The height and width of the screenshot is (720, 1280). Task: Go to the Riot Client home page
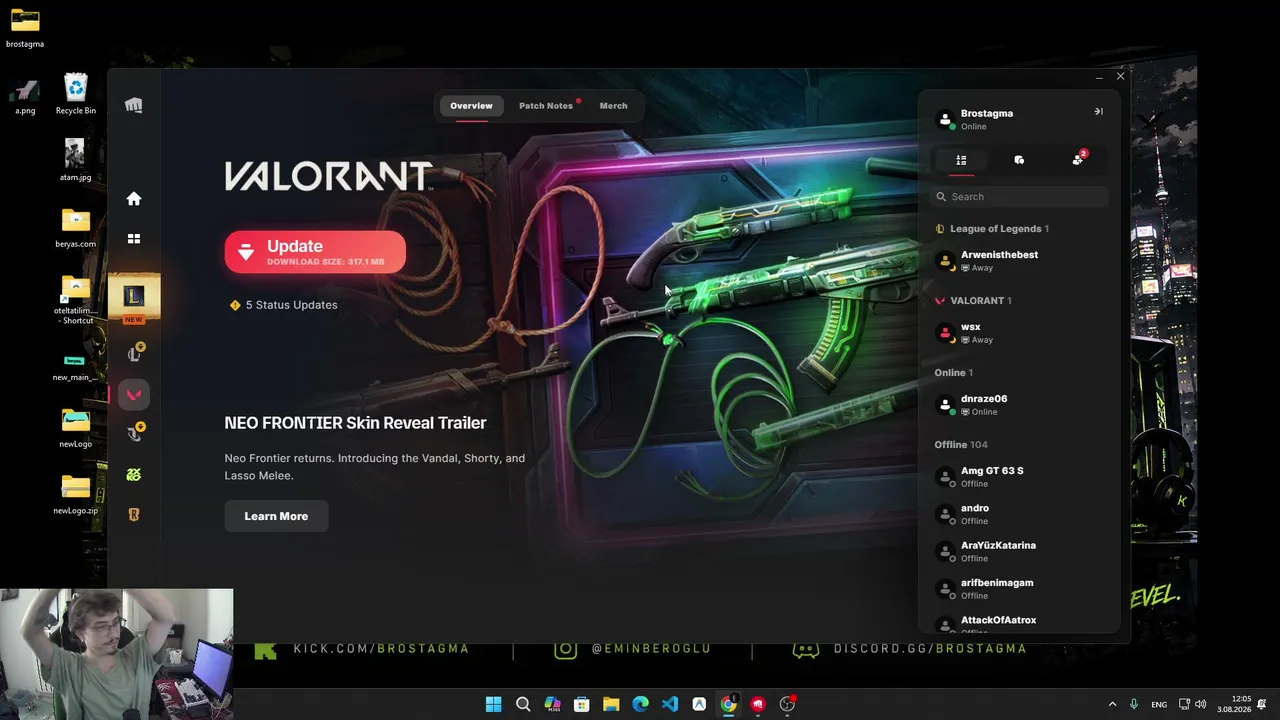tap(134, 199)
